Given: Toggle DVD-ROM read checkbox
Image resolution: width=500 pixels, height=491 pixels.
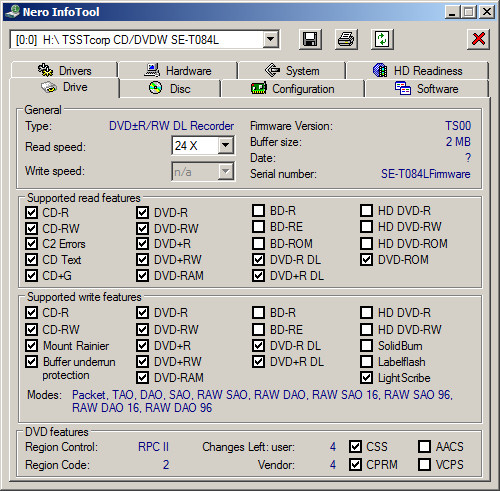Looking at the screenshot, I should click(x=367, y=259).
